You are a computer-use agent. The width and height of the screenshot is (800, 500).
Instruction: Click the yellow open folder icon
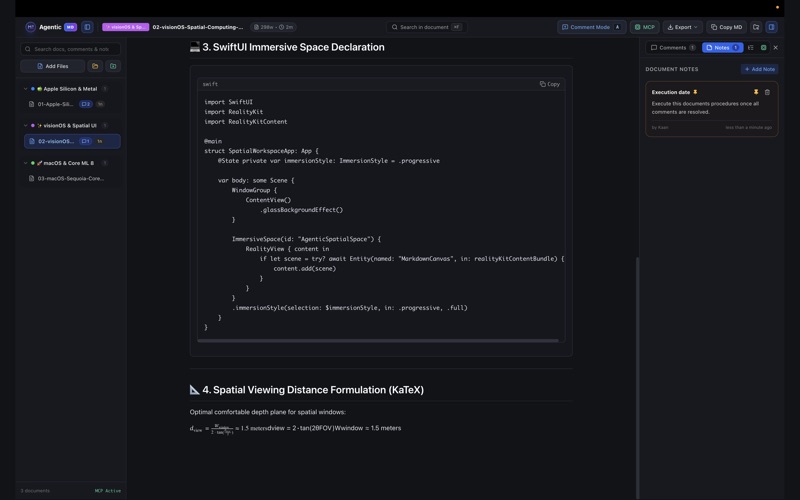click(95, 66)
